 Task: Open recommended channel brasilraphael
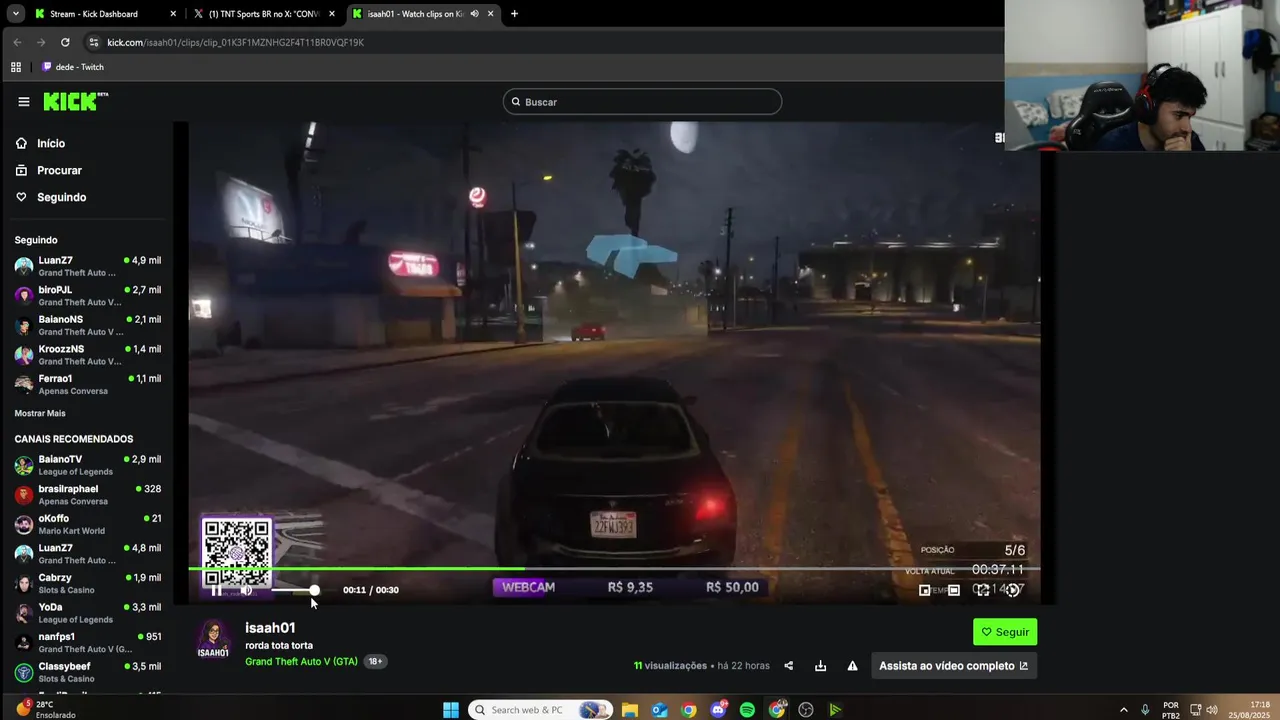[x=88, y=494]
